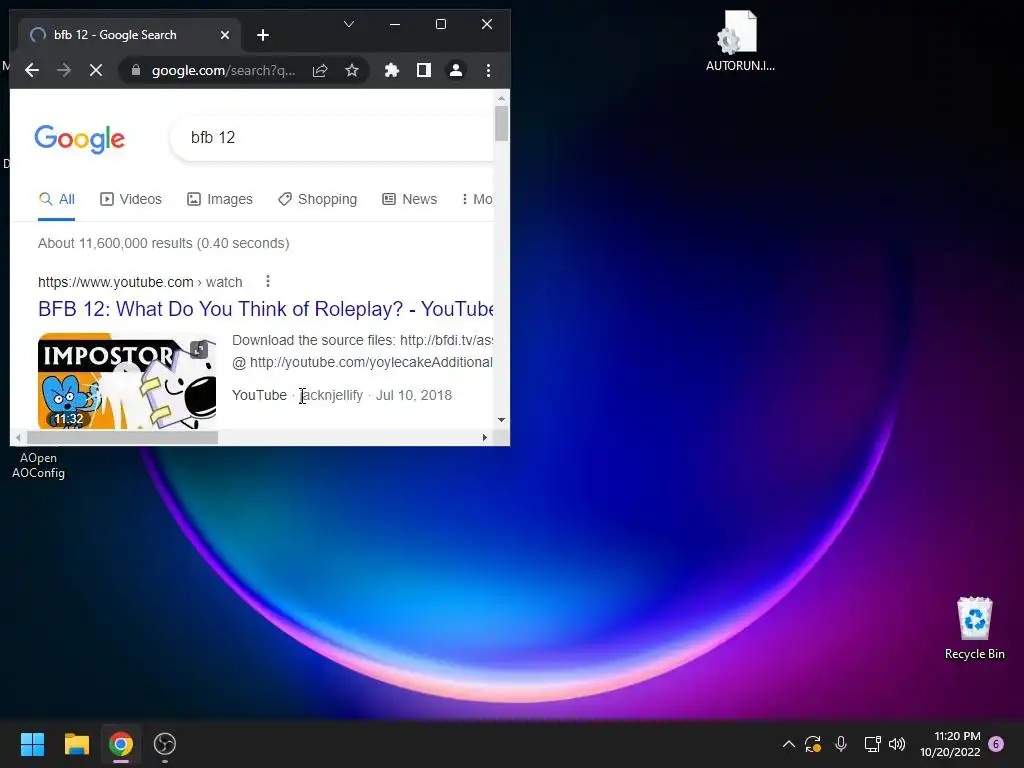The image size is (1024, 768).
Task: Click the vertical scrollbar thumb
Action: pyautogui.click(x=501, y=123)
